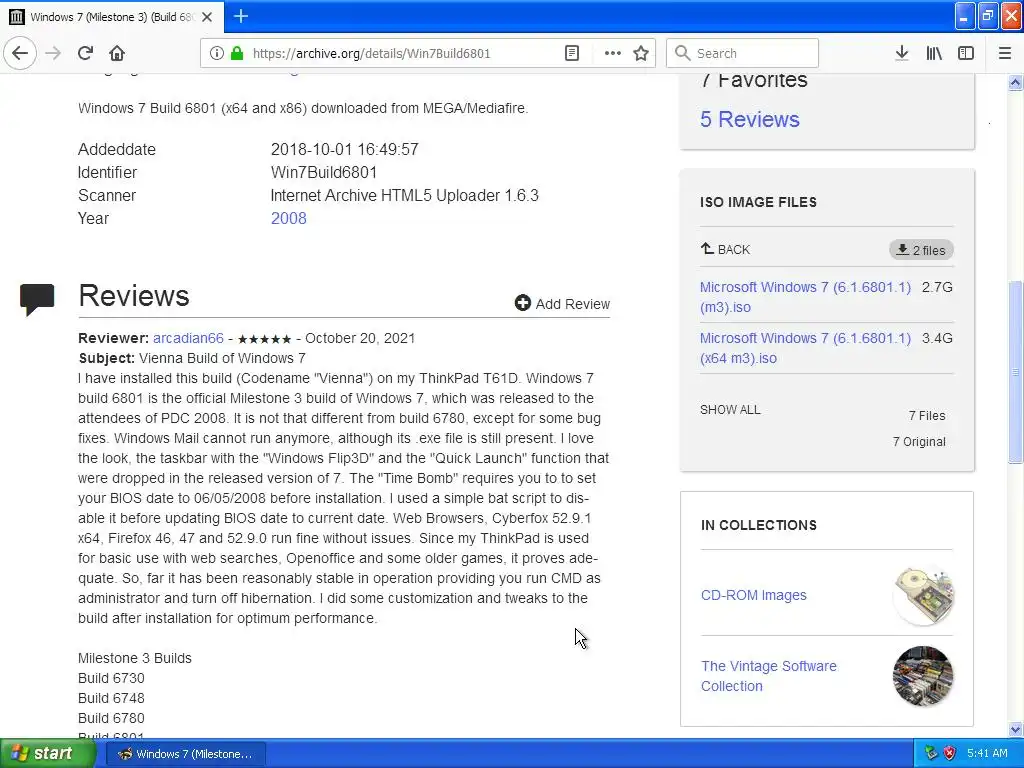The height and width of the screenshot is (768, 1024).
Task: Click the Identifier value Win7Build6801
Action: pos(324,172)
